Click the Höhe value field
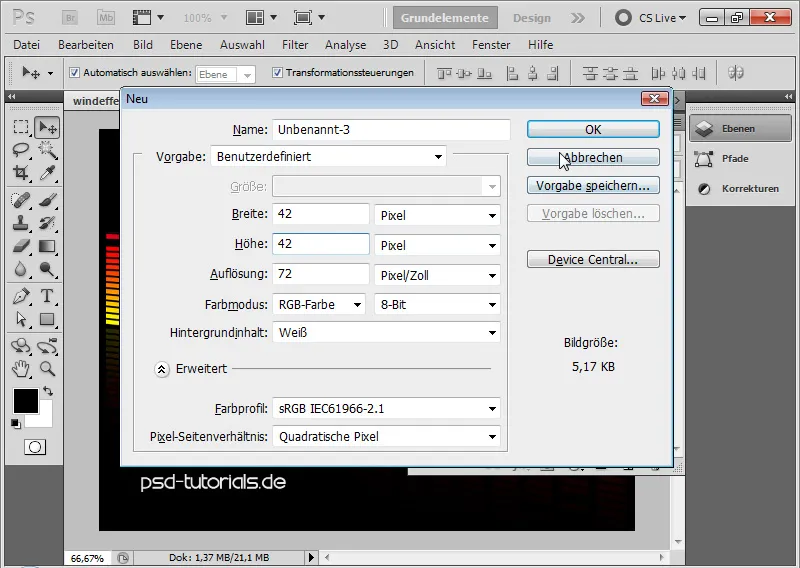Screen dimensions: 800x568 click(320, 244)
